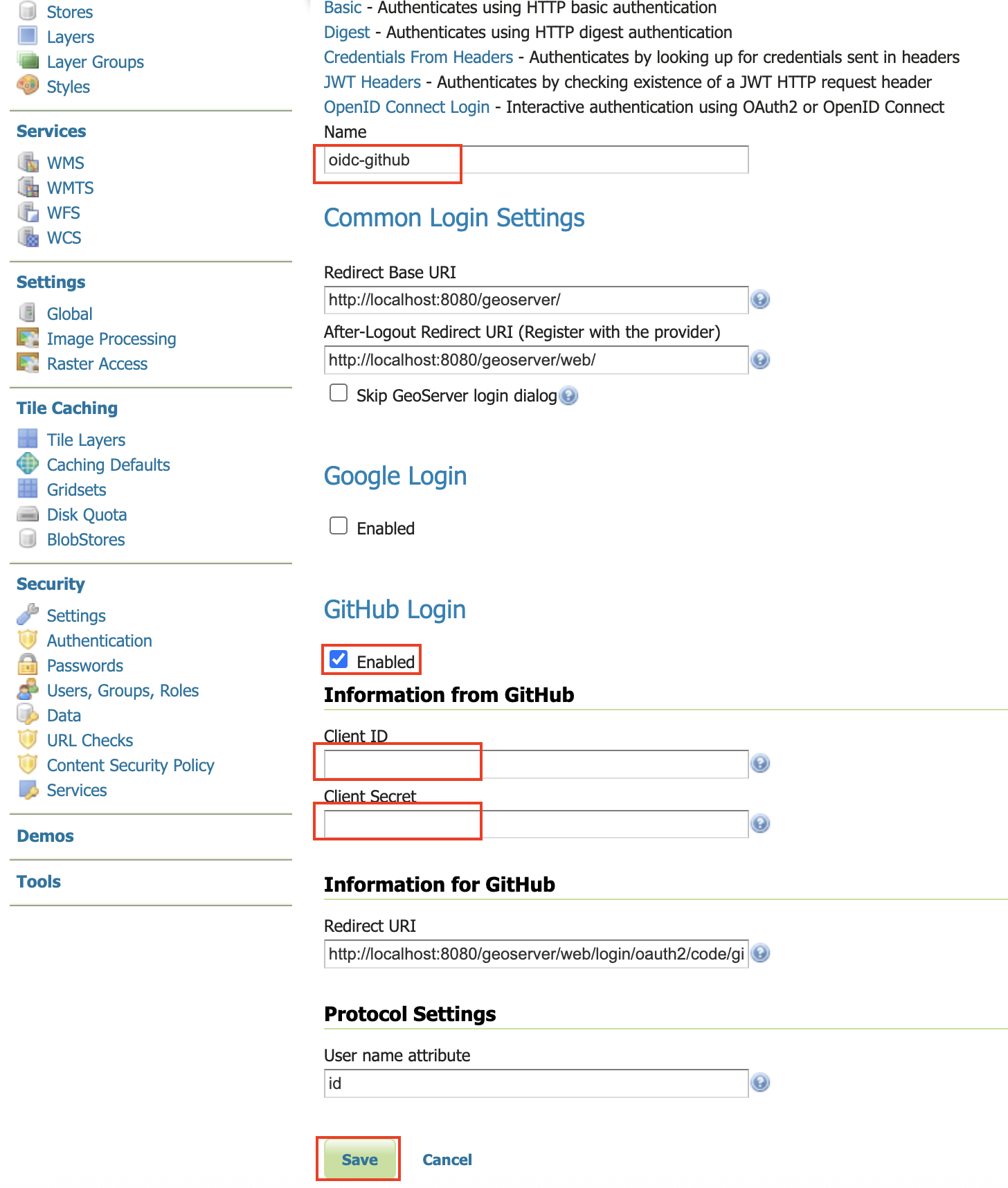This screenshot has width=1008, height=1188.
Task: Click the WMS service icon in sidebar
Action: 28,163
